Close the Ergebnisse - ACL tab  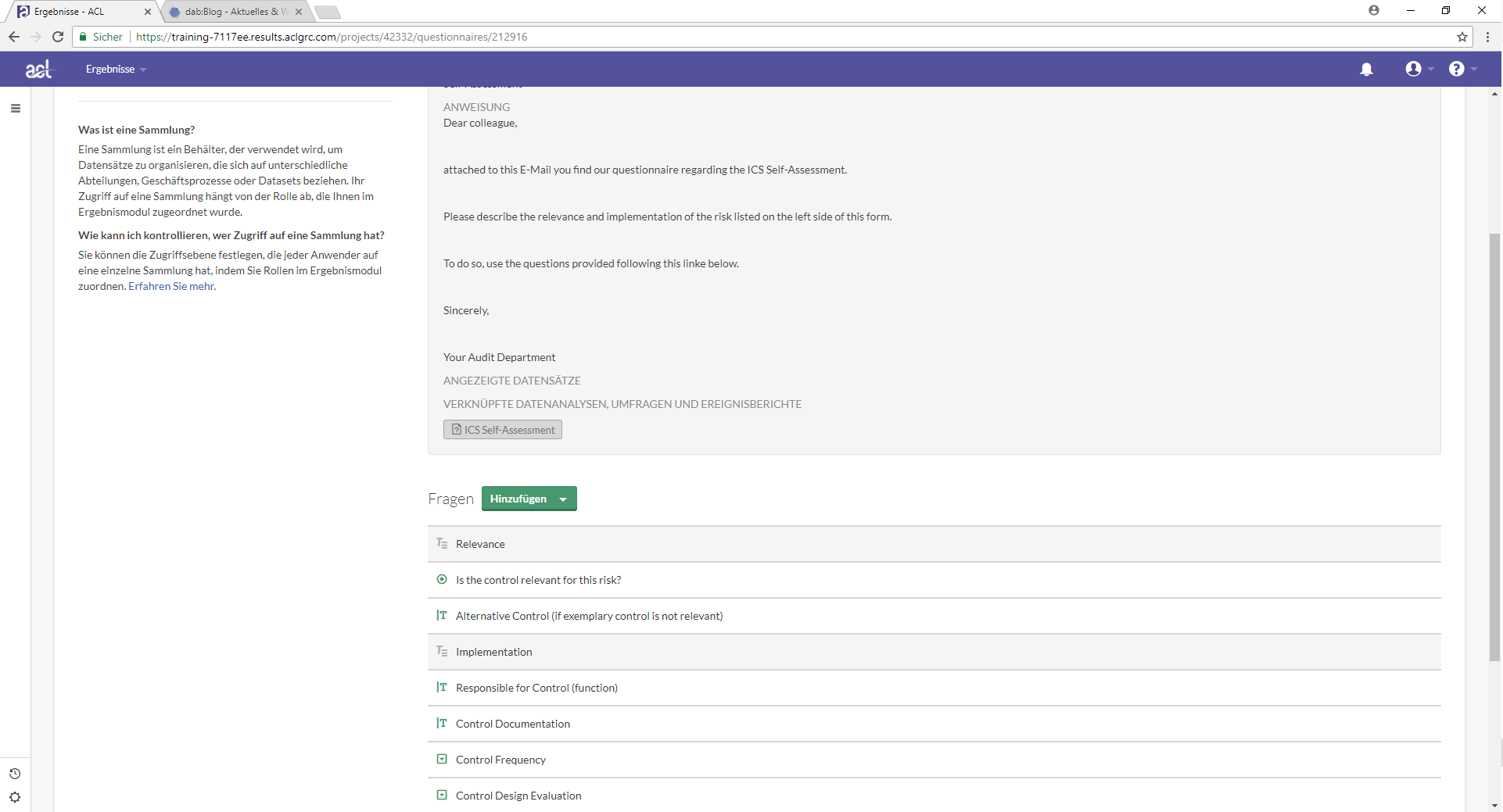coord(148,12)
